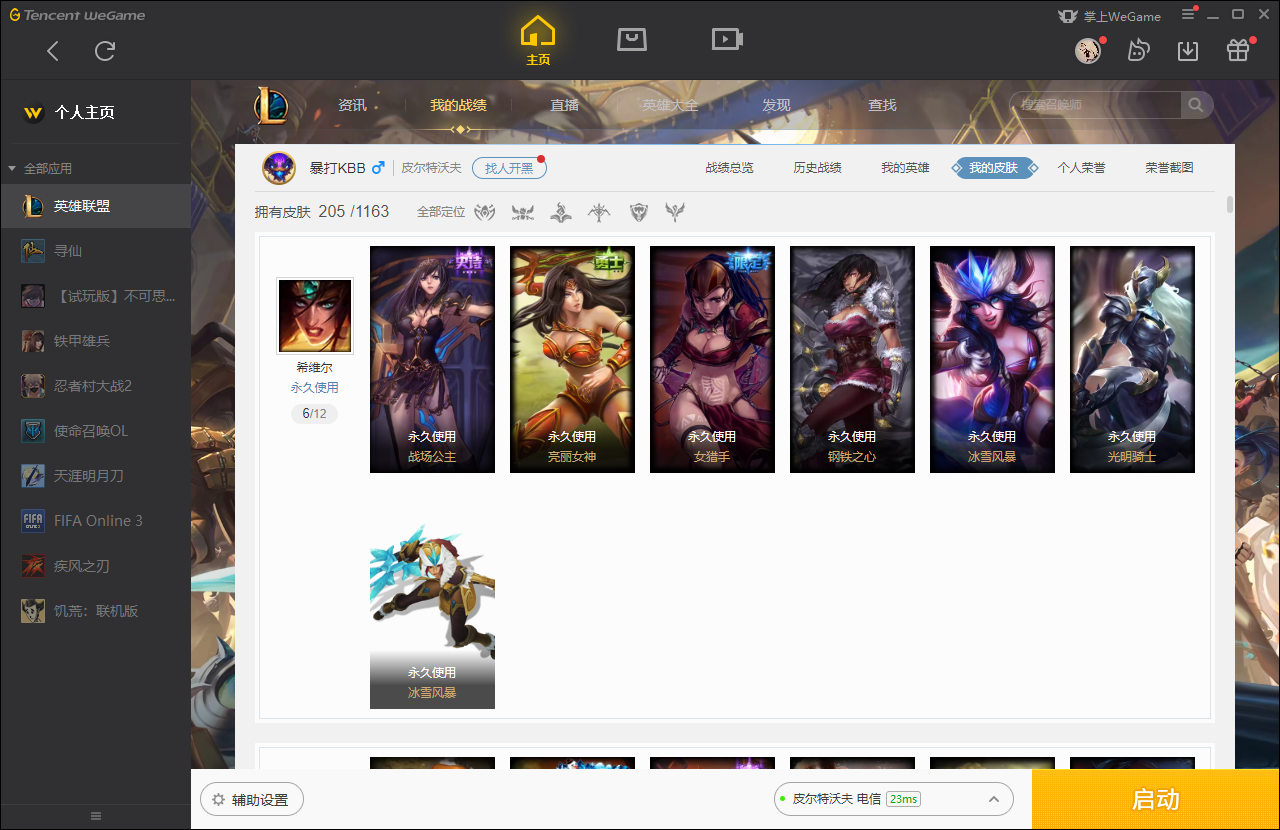
Task: Click the Tencent WeGame logo
Action: tap(77, 15)
